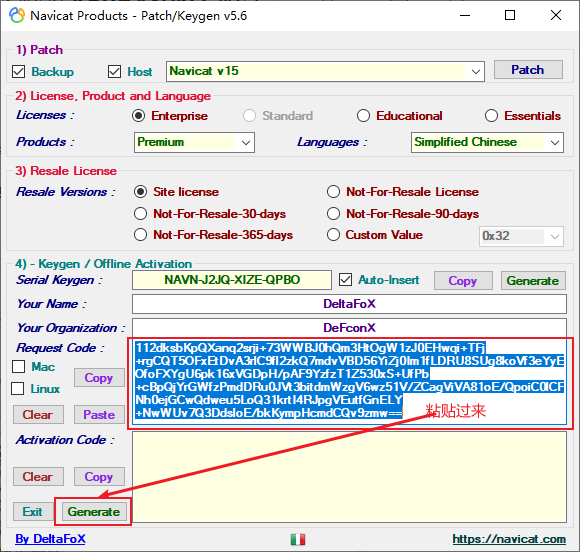Image resolution: width=580 pixels, height=552 pixels.
Task: Click the Your Name input field
Action: tap(349, 304)
